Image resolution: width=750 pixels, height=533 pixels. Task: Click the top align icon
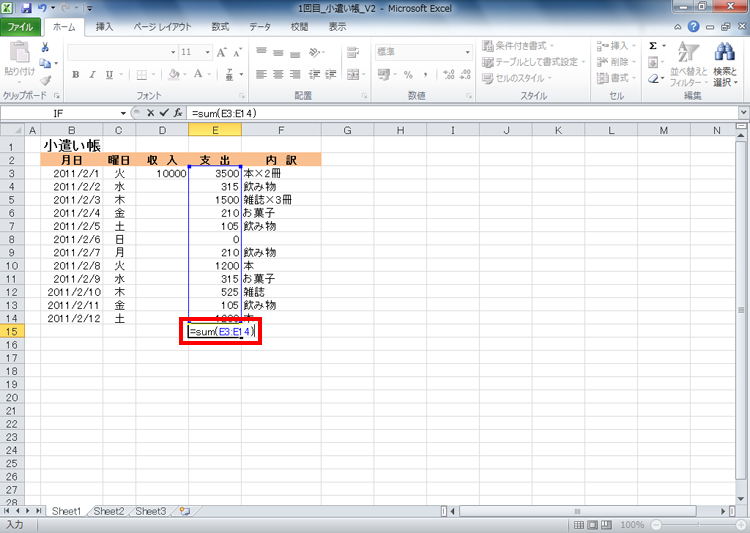(261, 52)
